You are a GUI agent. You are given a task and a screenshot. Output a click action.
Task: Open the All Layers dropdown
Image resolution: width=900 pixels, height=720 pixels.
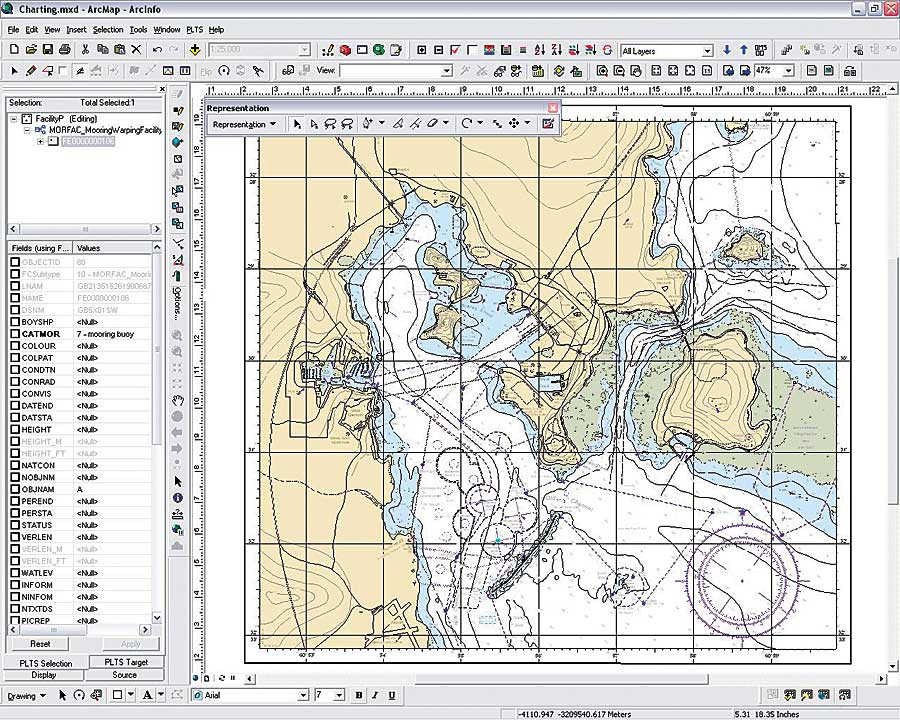[x=708, y=51]
